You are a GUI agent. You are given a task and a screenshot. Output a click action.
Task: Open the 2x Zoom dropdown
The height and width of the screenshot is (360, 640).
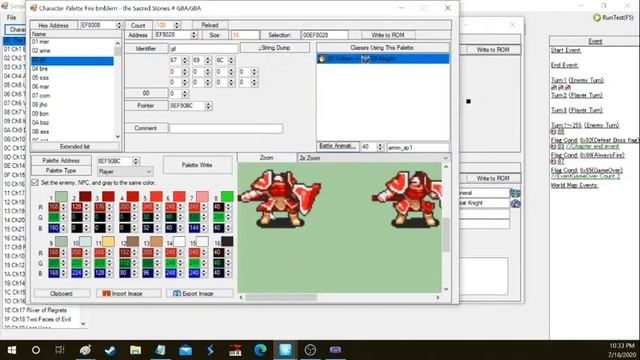tap(374, 158)
